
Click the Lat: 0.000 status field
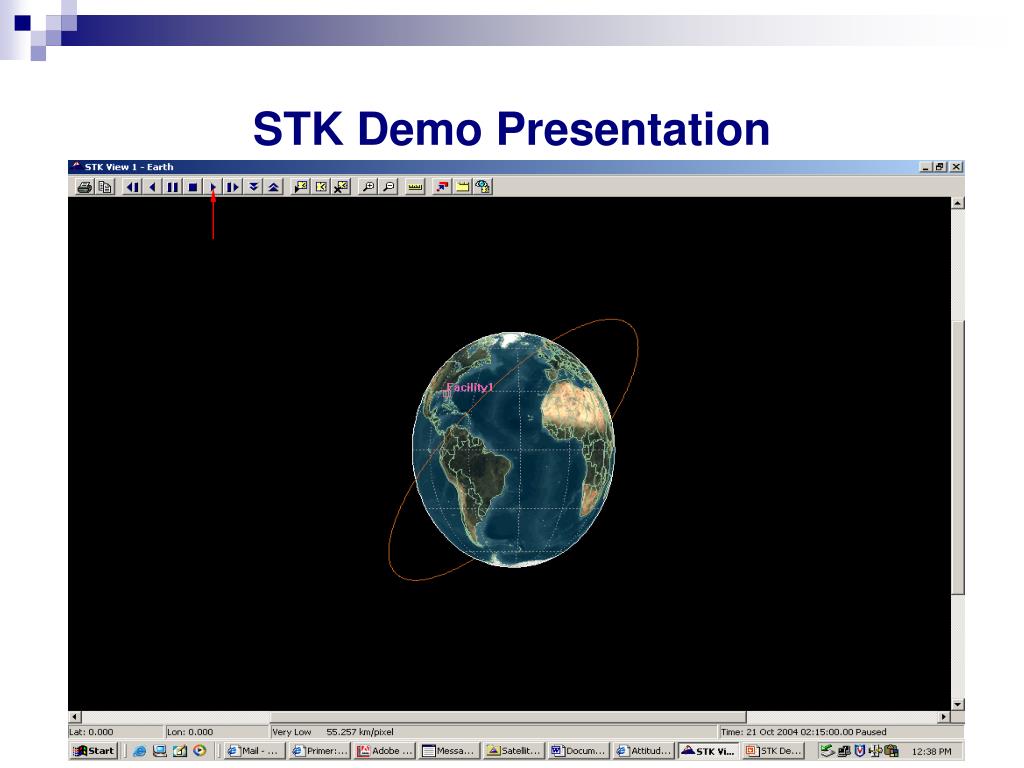(x=115, y=732)
